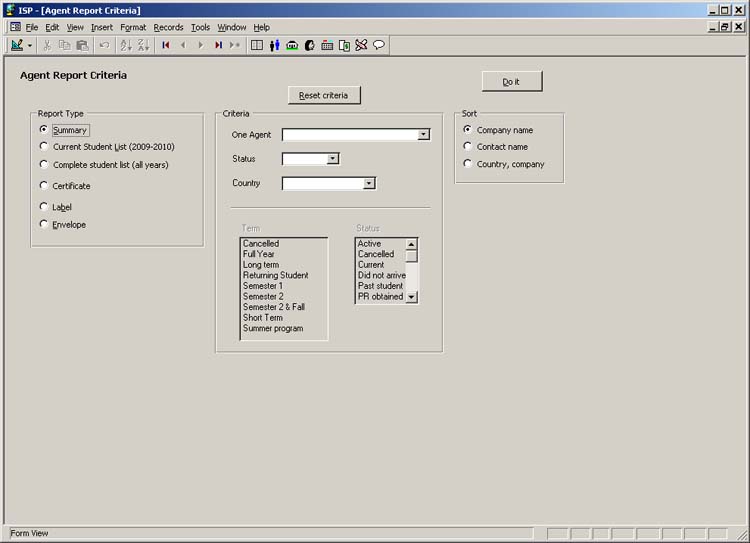This screenshot has height=543, width=750.
Task: Sort by Contact name
Action: [x=468, y=147]
